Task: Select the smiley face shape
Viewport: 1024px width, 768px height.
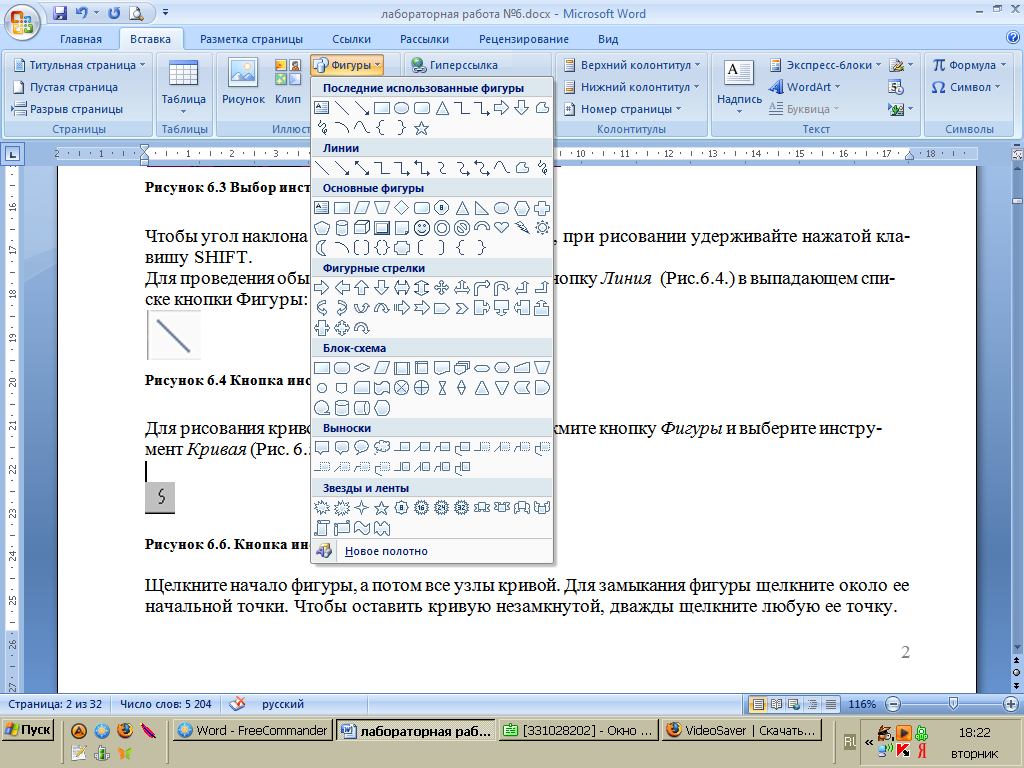Action: (422, 228)
